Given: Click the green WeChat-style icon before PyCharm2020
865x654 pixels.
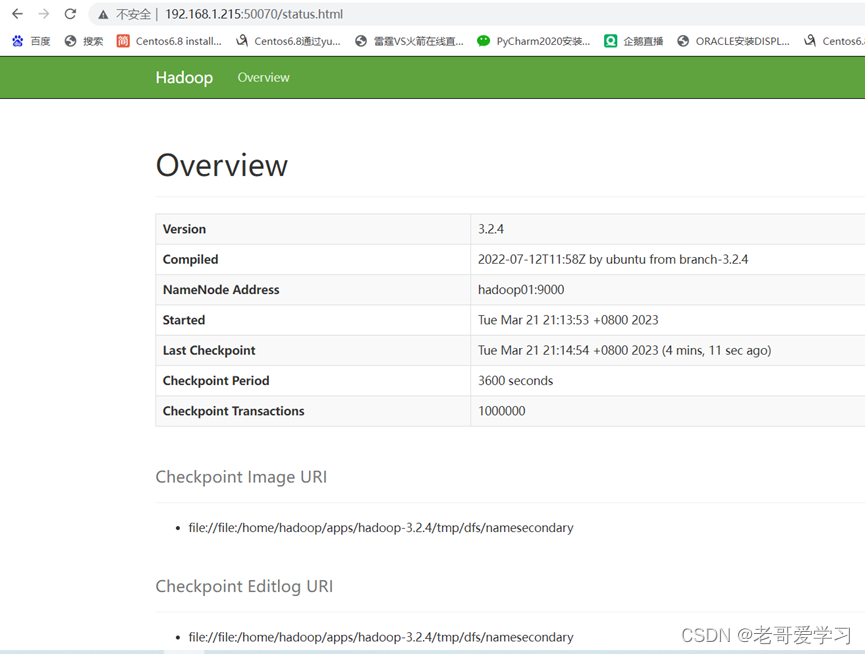Looking at the screenshot, I should [x=483, y=41].
